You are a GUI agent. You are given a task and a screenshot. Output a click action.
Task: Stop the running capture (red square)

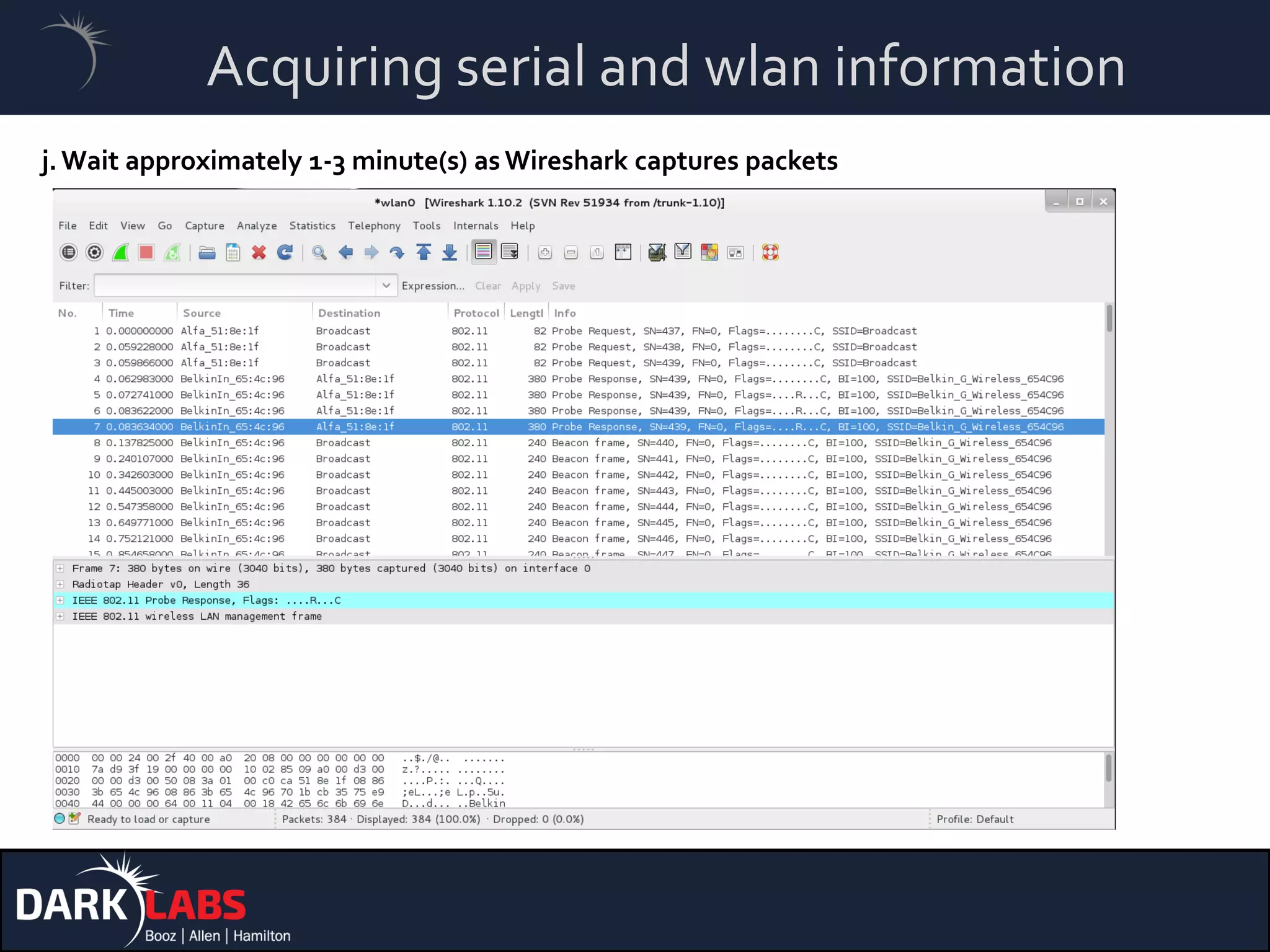tap(146, 252)
